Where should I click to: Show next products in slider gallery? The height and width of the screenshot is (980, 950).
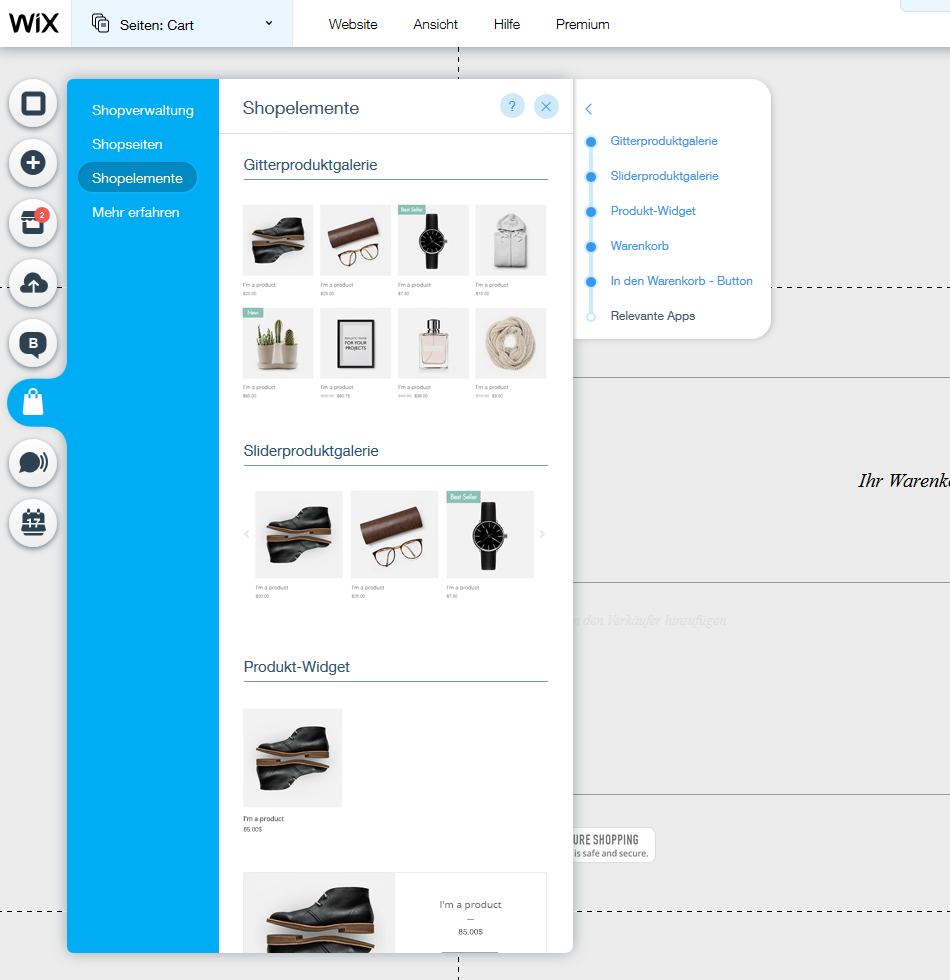pos(543,534)
